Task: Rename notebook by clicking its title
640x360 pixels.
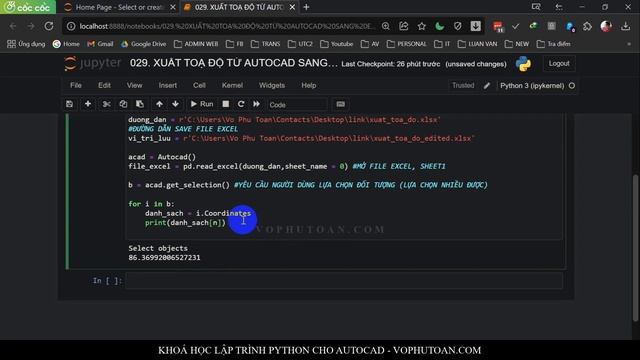Action: click(x=233, y=63)
